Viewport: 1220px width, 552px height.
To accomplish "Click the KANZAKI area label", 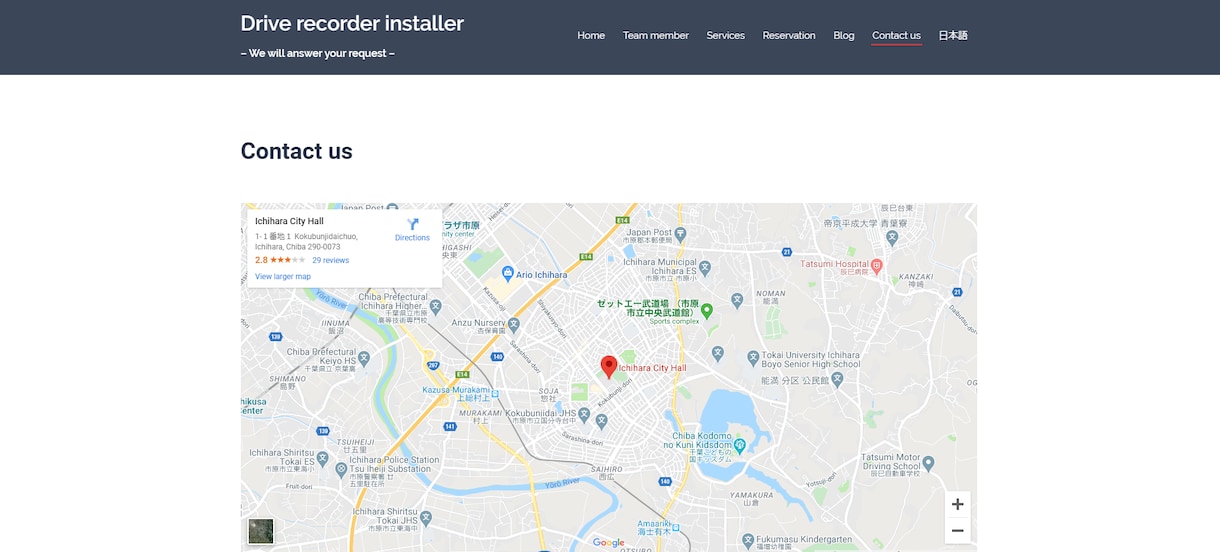I will click(916, 276).
